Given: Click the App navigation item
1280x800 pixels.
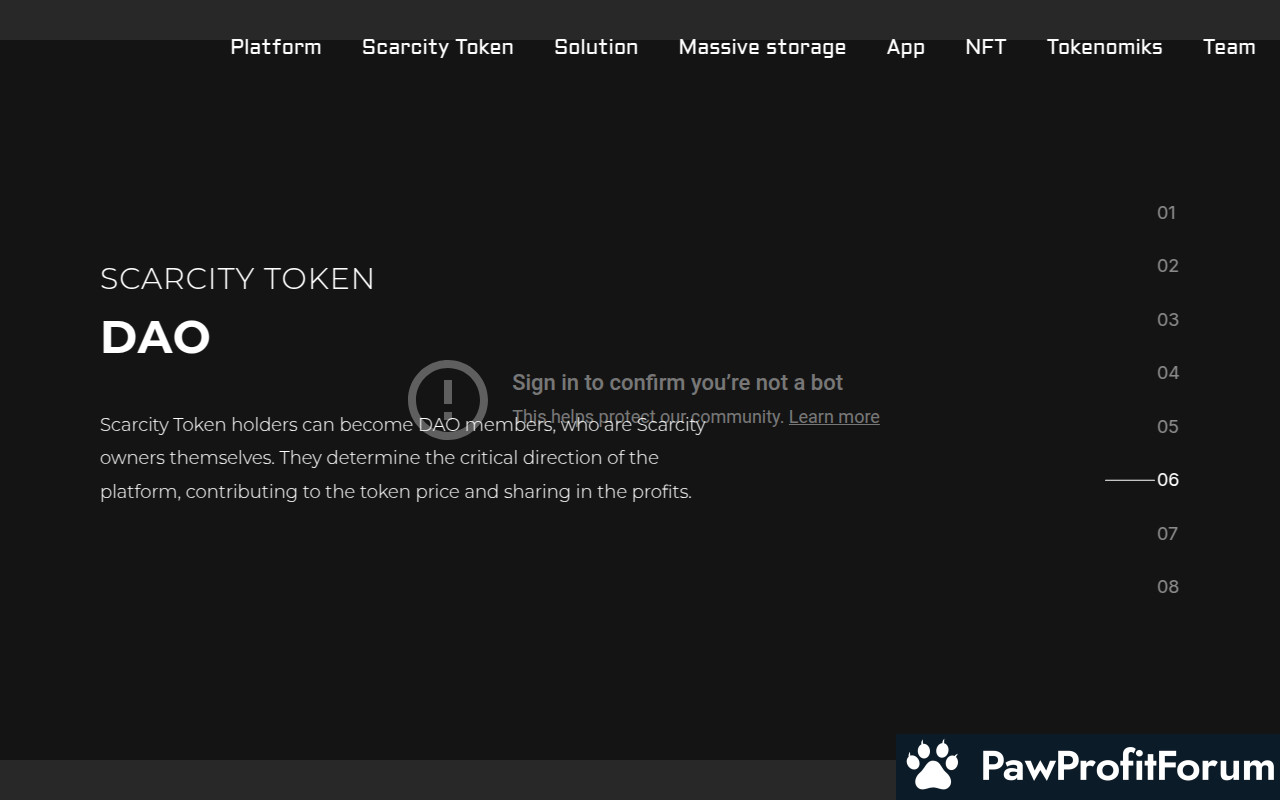Looking at the screenshot, I should [905, 47].
